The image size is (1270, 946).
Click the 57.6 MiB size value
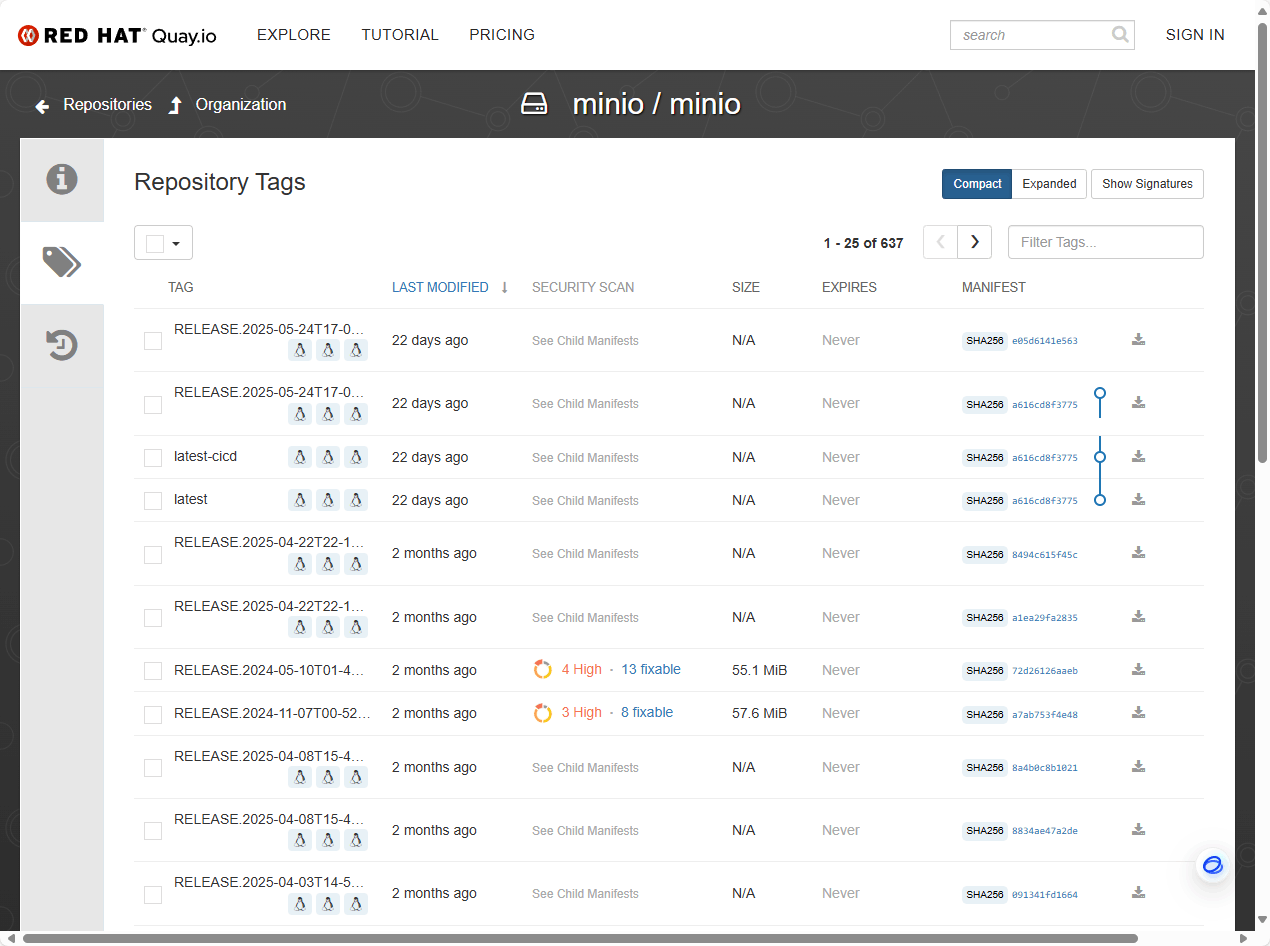[x=760, y=713]
